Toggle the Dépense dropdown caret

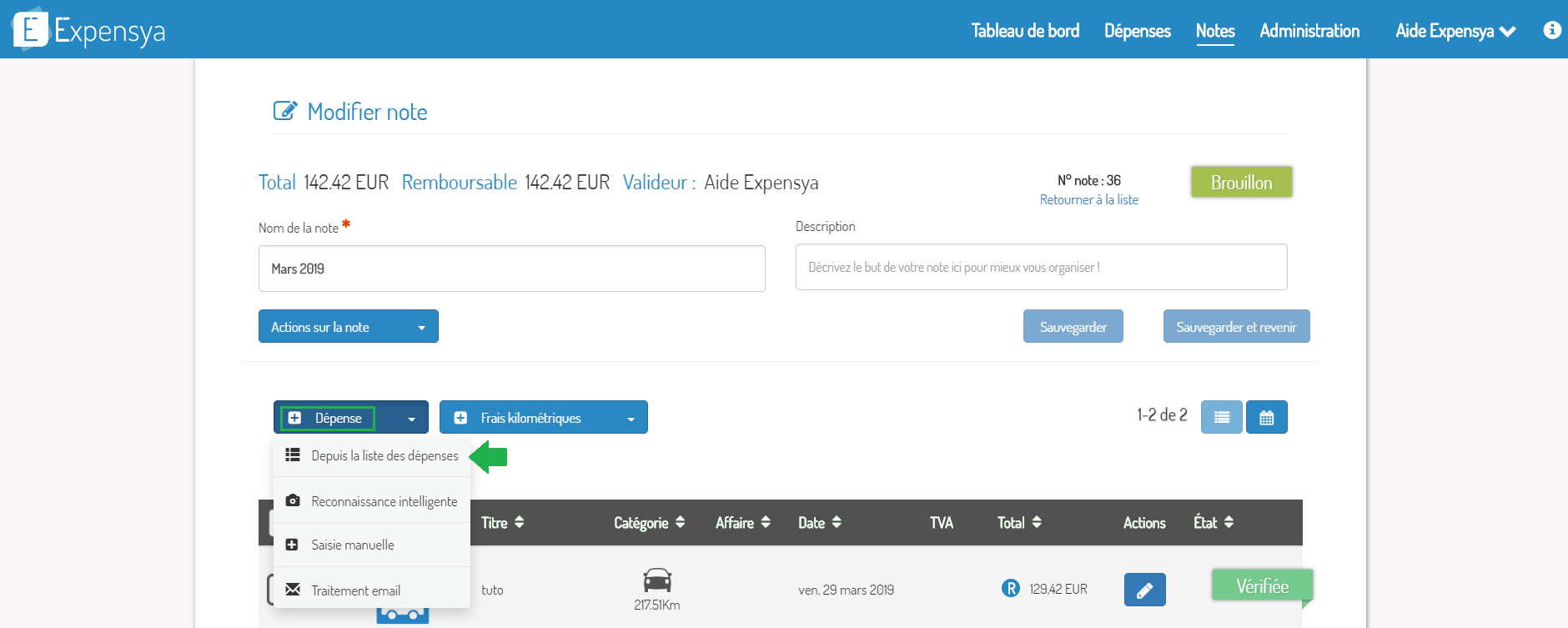click(x=411, y=419)
